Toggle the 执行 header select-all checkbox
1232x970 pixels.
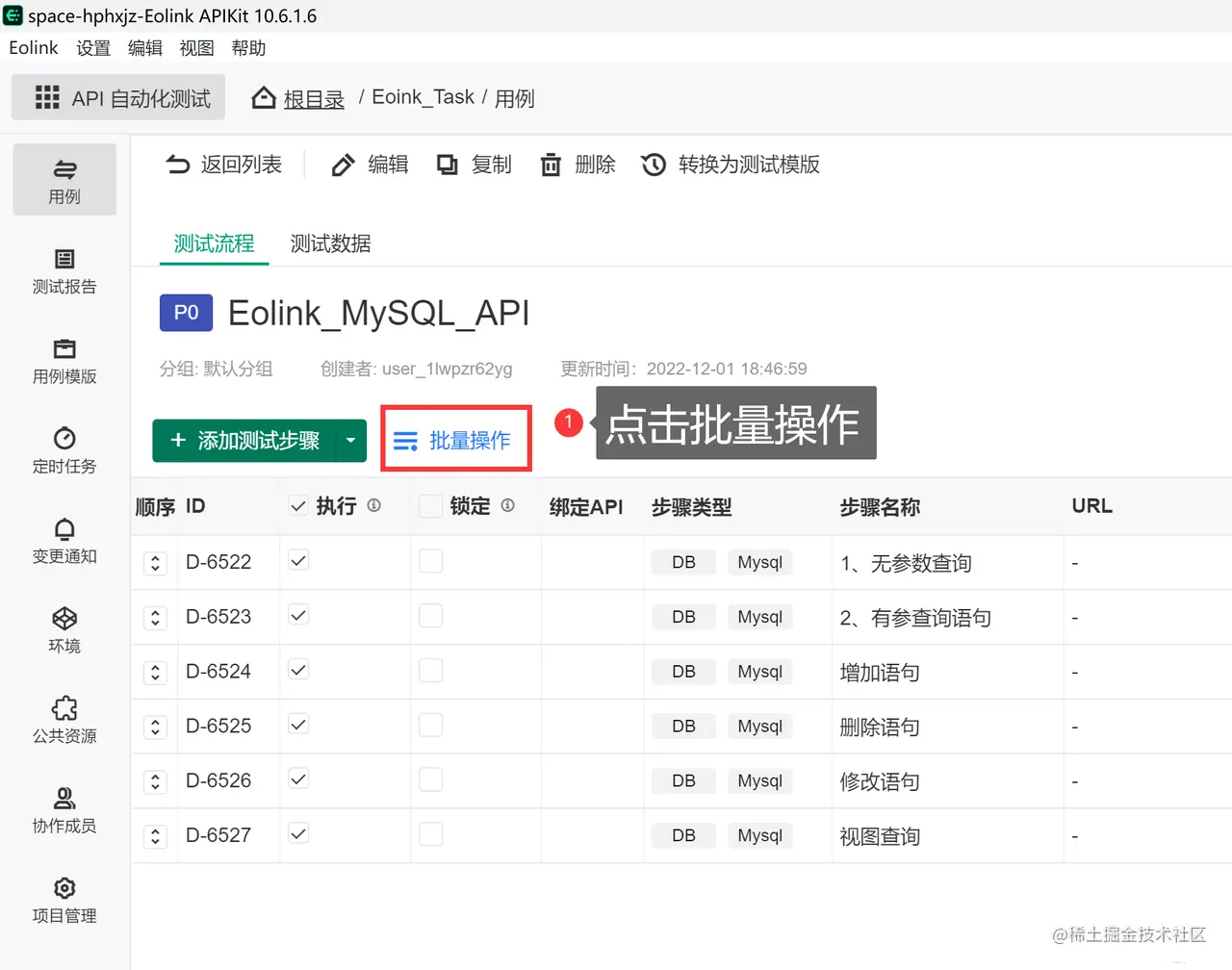[x=298, y=506]
